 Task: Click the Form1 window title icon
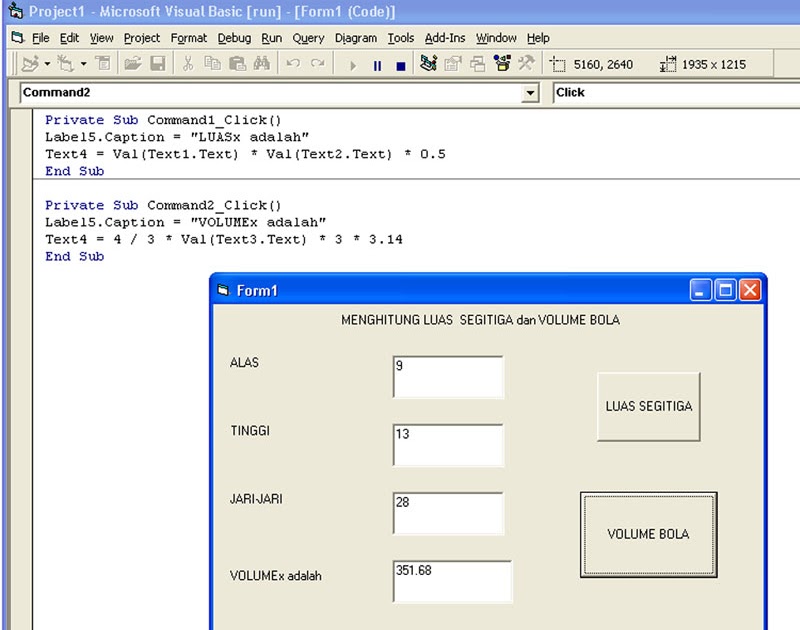click(x=223, y=290)
